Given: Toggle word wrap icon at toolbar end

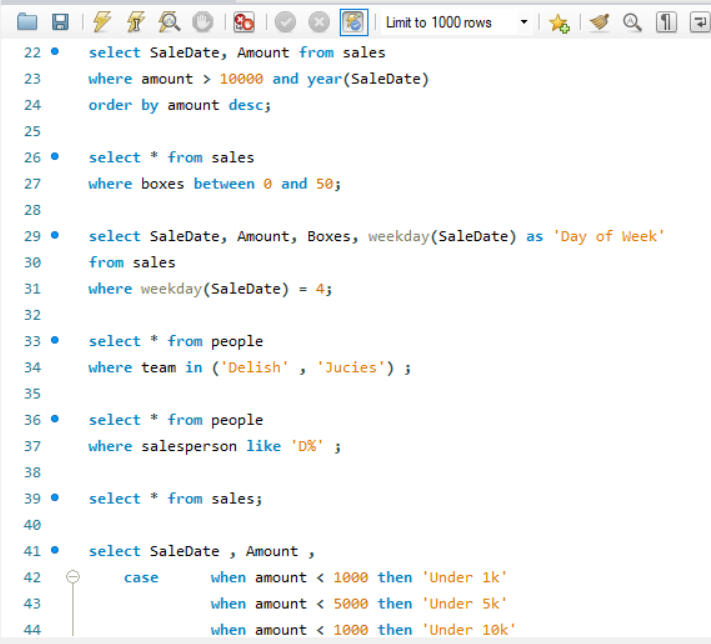Looking at the screenshot, I should pyautogui.click(x=699, y=22).
